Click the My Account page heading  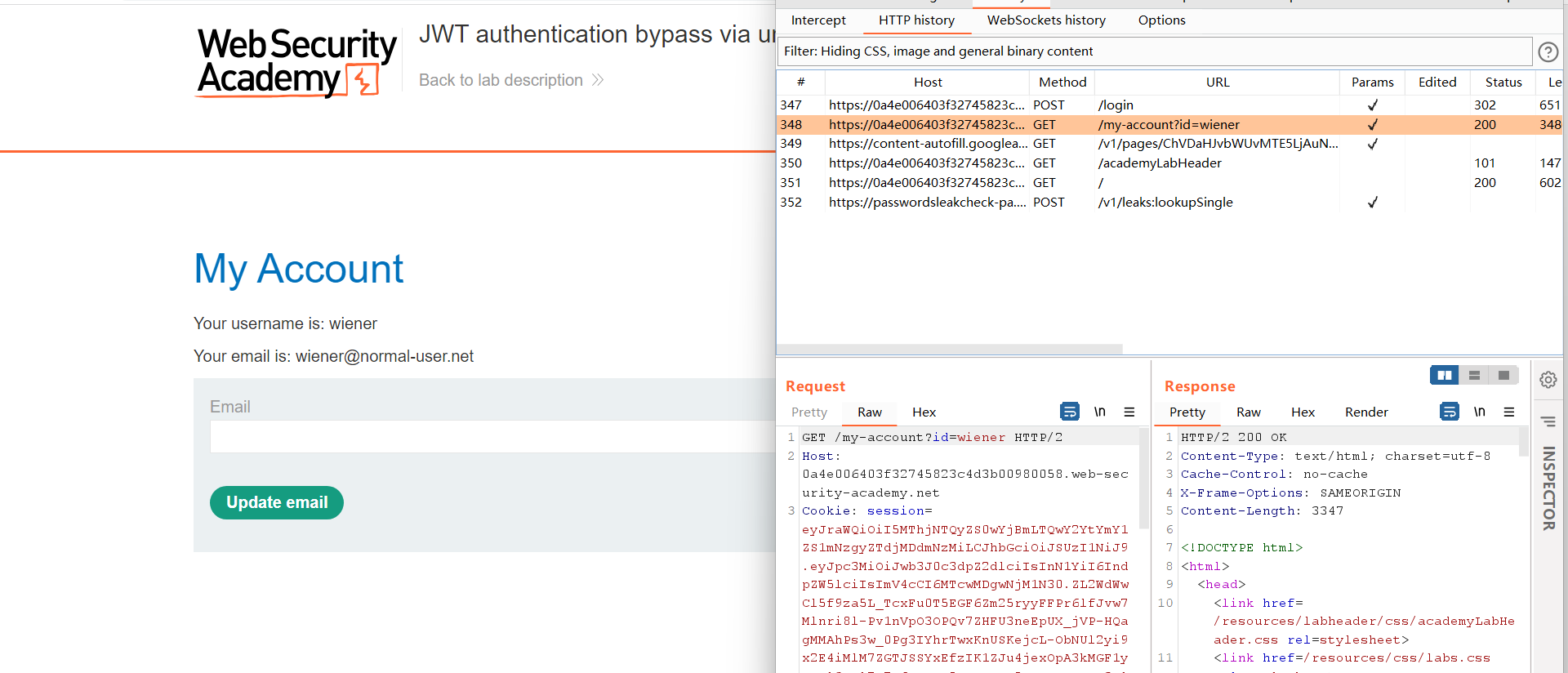click(299, 269)
